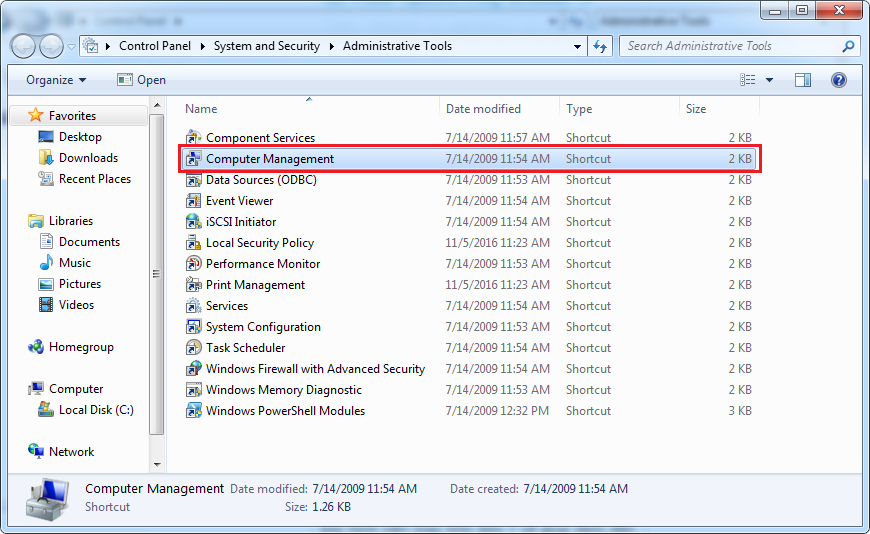Select Local Disk (C:) in navigation pane

(x=95, y=410)
